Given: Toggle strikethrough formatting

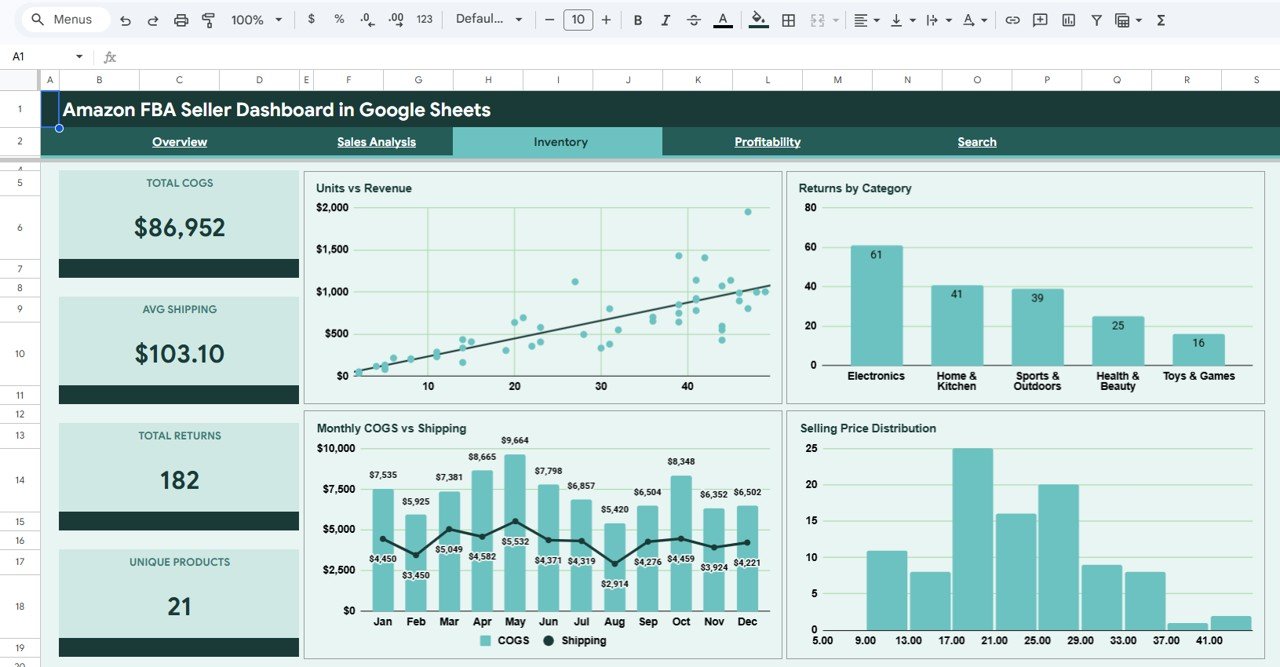Looking at the screenshot, I should pos(693,19).
